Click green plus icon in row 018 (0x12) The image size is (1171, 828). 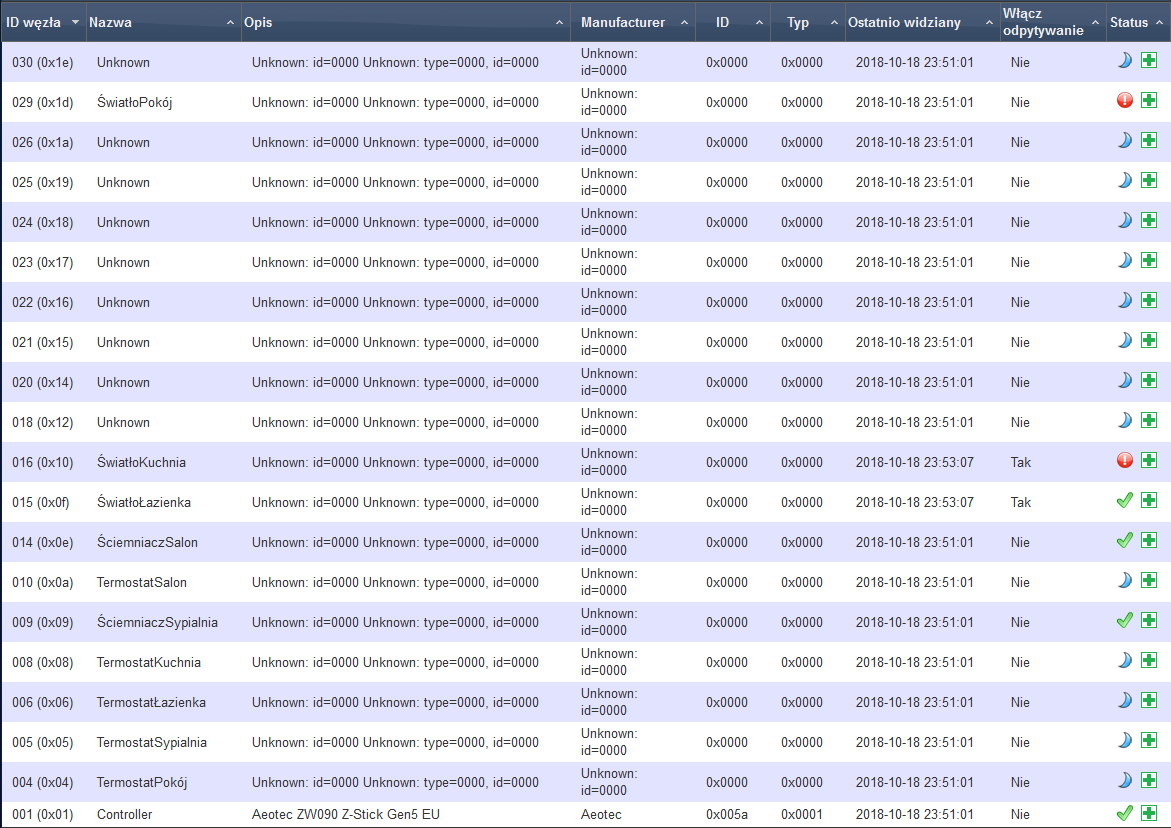1149,420
